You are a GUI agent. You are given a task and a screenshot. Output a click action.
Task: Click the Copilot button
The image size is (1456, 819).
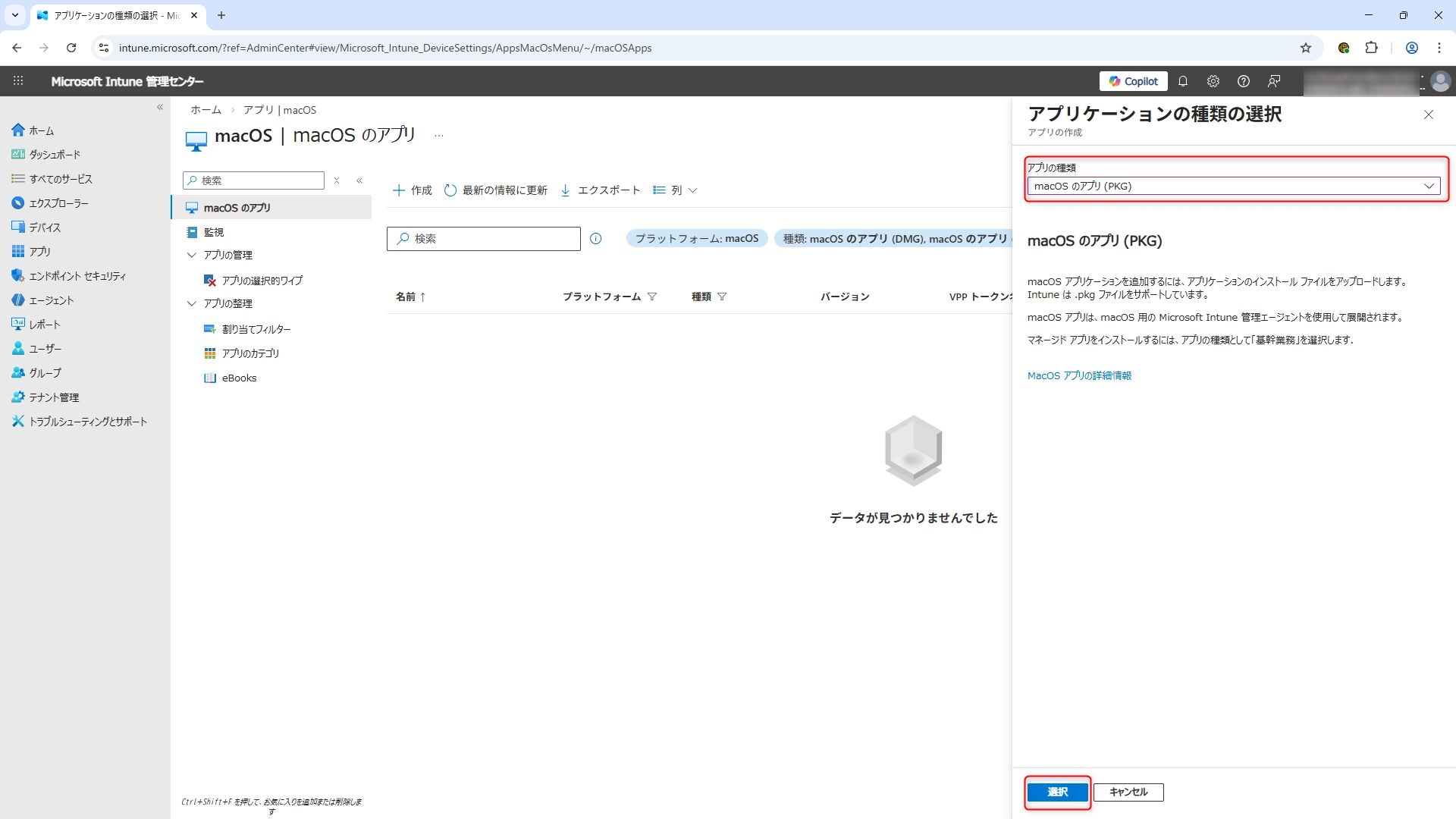(1133, 81)
